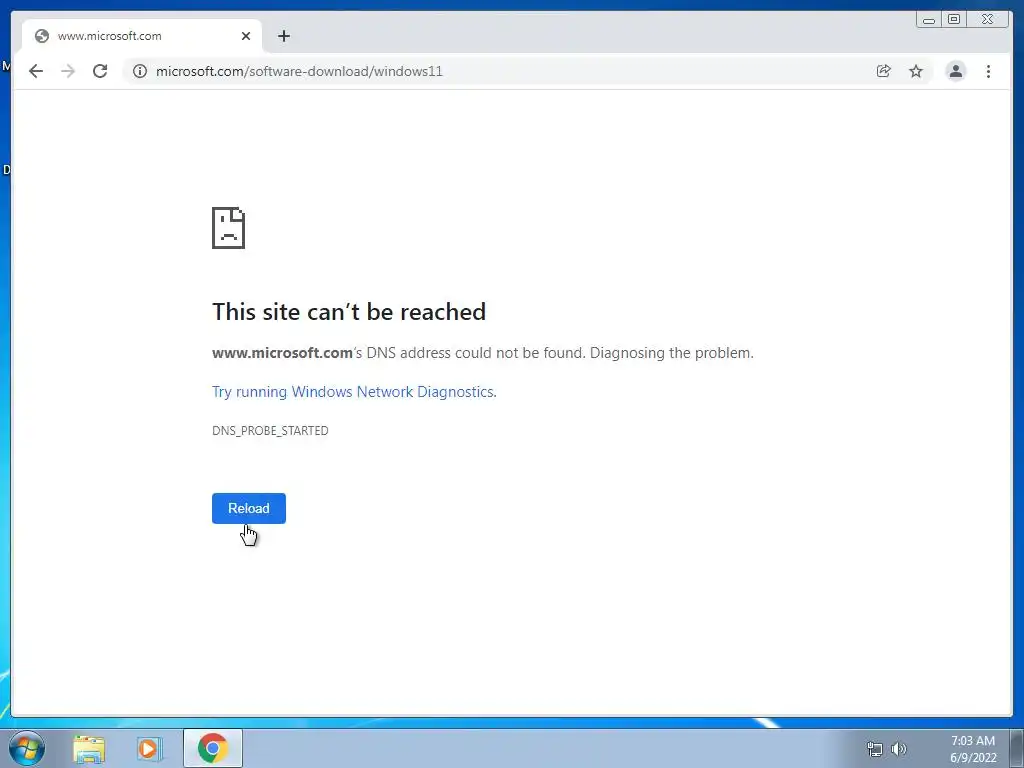Restore down the Chrome window

point(954,20)
